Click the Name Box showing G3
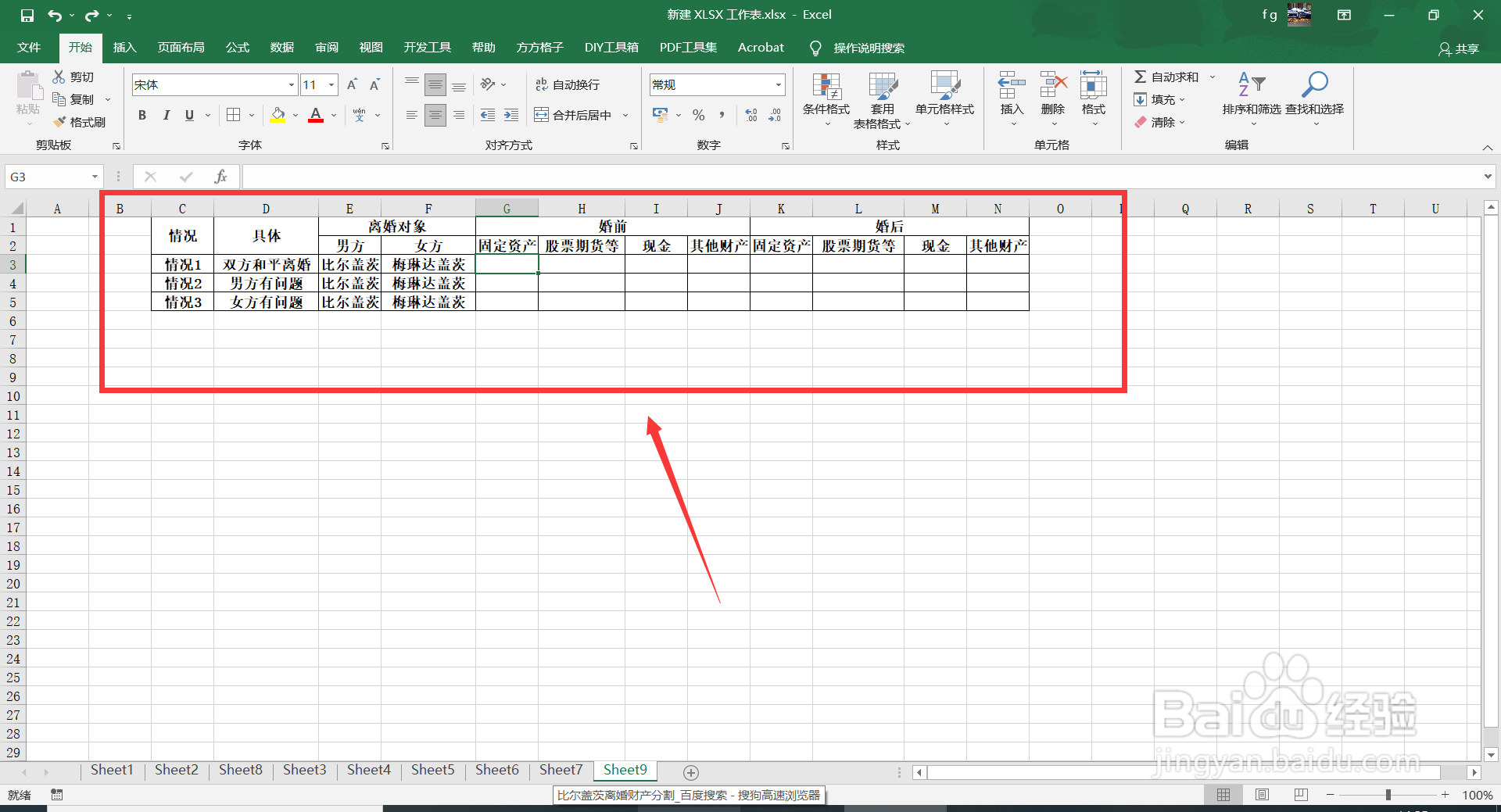This screenshot has height=812, width=1501. pyautogui.click(x=53, y=177)
